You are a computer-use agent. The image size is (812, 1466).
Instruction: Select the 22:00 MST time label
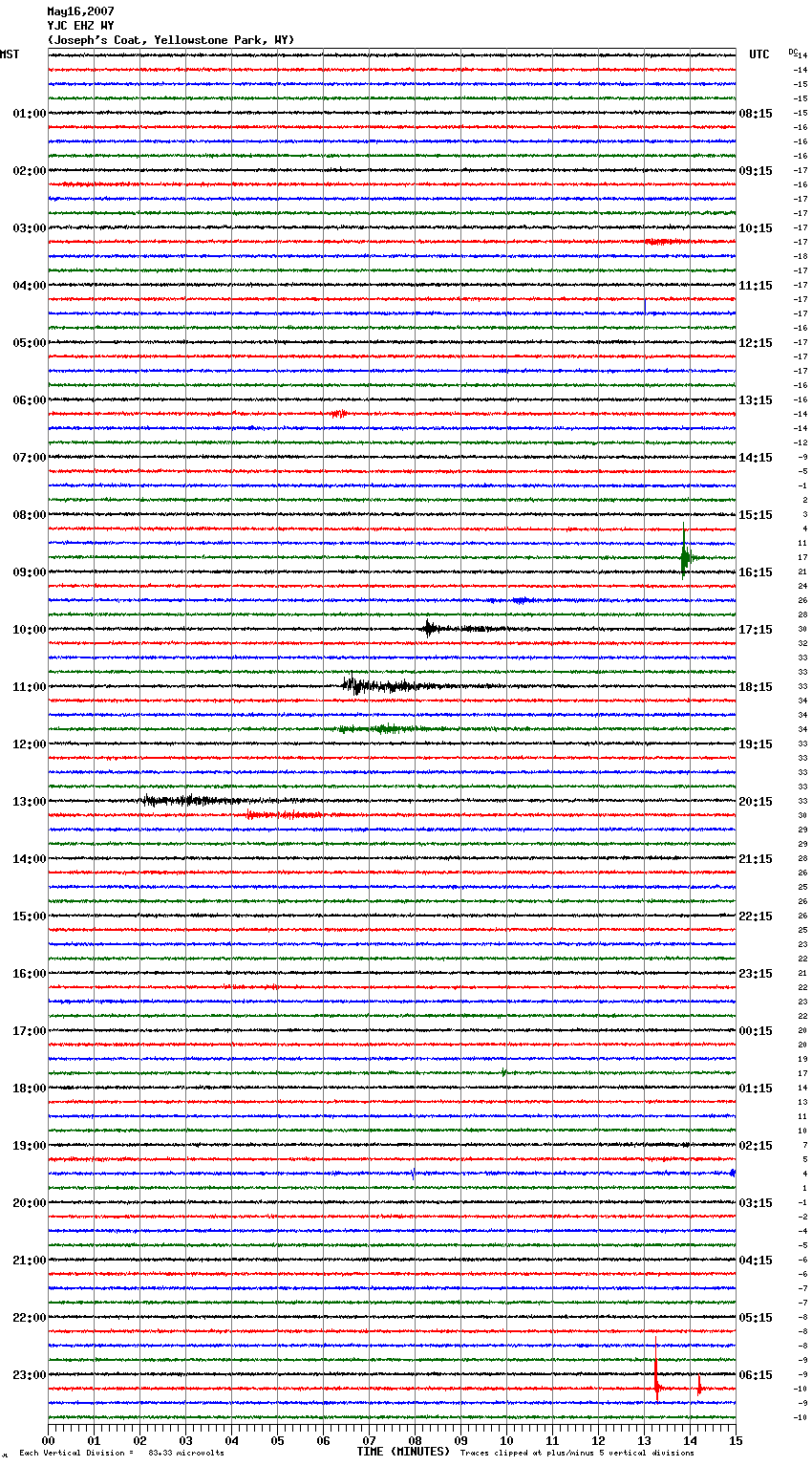click(x=29, y=1318)
